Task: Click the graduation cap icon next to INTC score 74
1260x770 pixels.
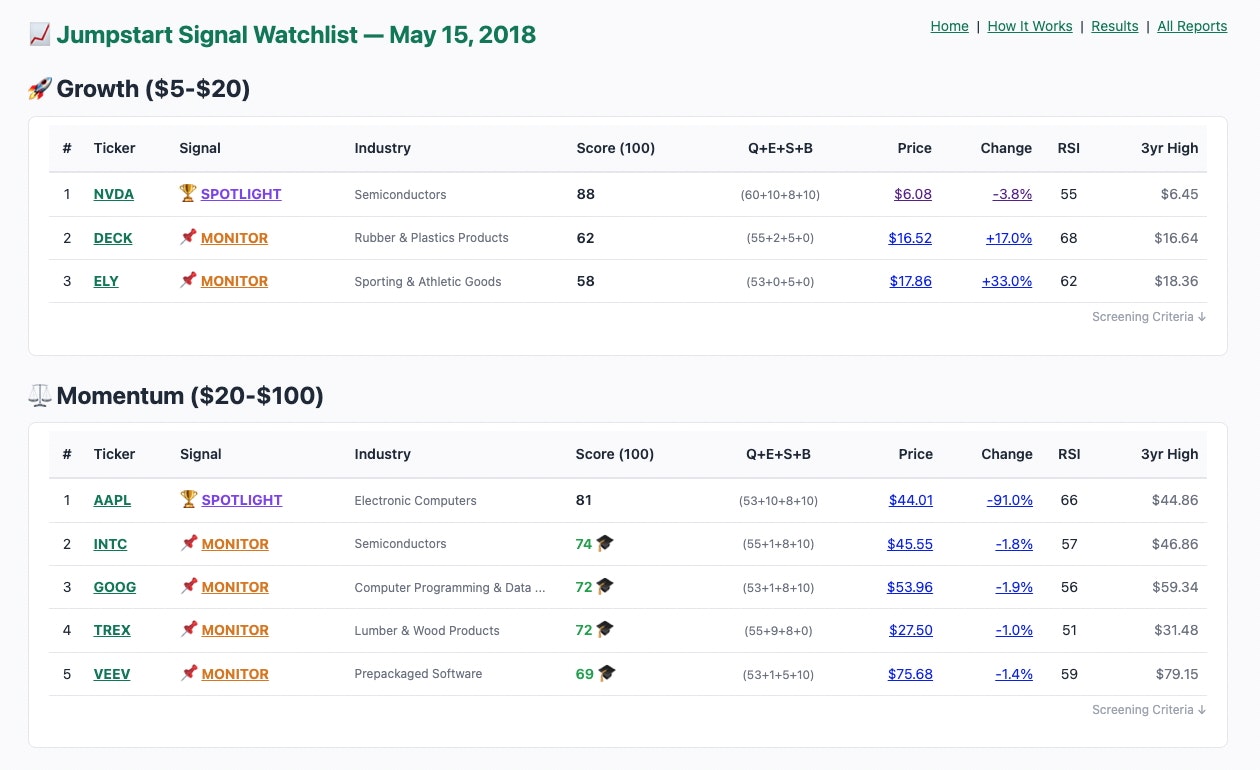Action: pos(605,543)
